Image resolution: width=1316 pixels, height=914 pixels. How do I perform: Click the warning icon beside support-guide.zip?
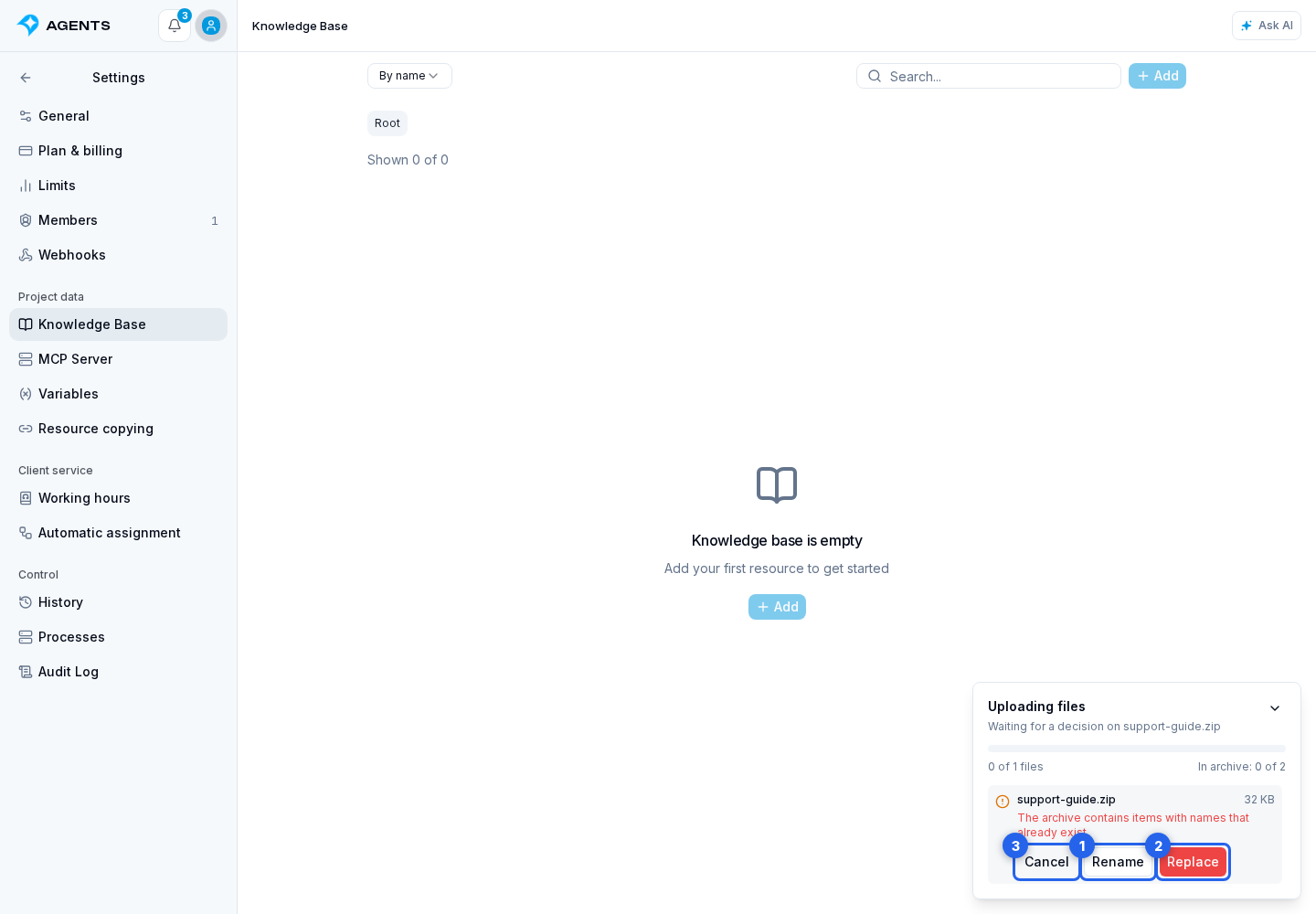click(1003, 802)
